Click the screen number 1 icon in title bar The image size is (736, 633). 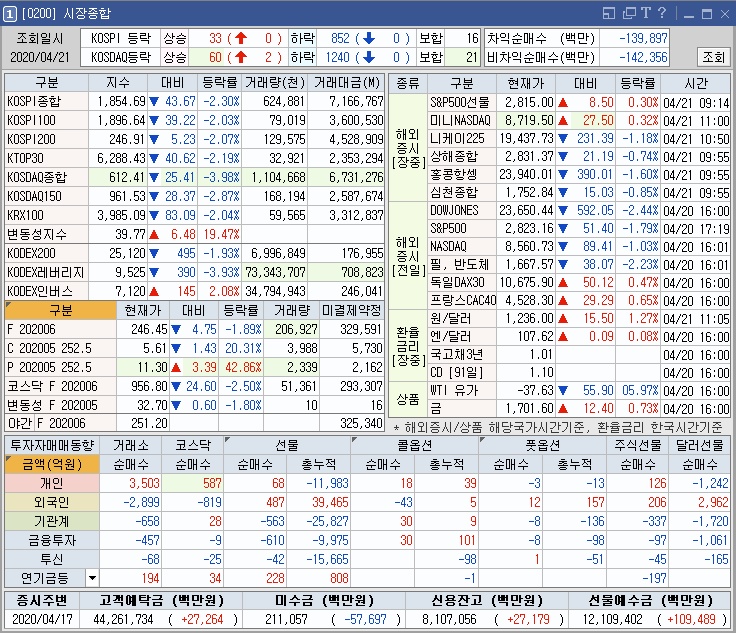pyautogui.click(x=9, y=14)
